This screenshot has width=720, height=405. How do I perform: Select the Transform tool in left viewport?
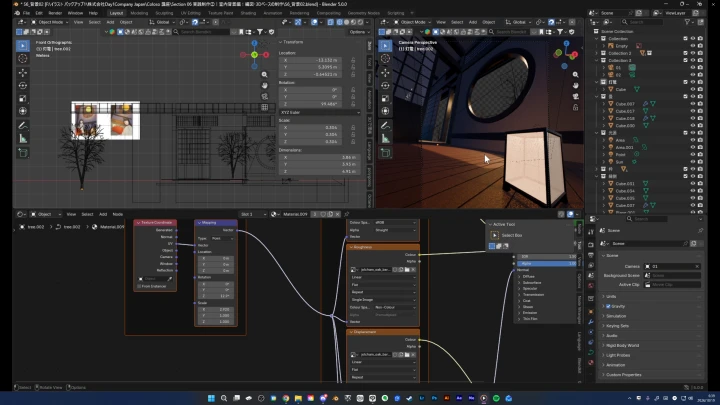(22, 111)
